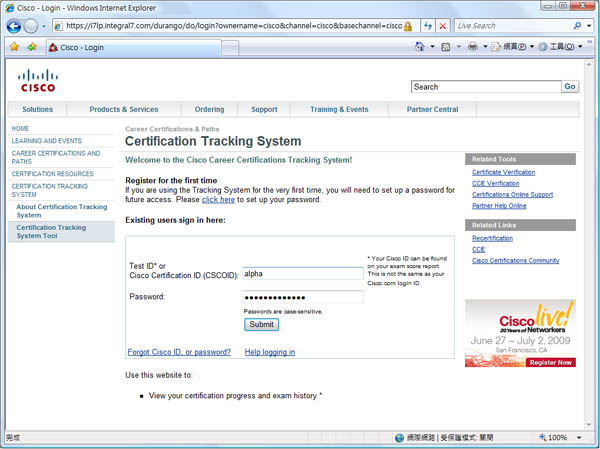Click the Password input field
The height and width of the screenshot is (449, 600).
click(x=303, y=297)
